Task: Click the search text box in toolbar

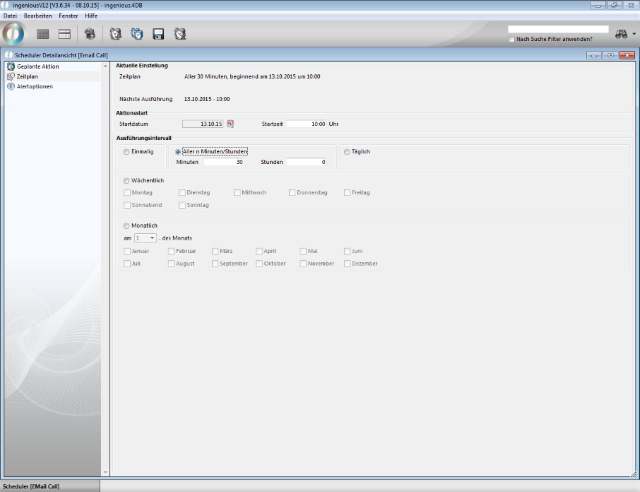Action: click(x=557, y=29)
